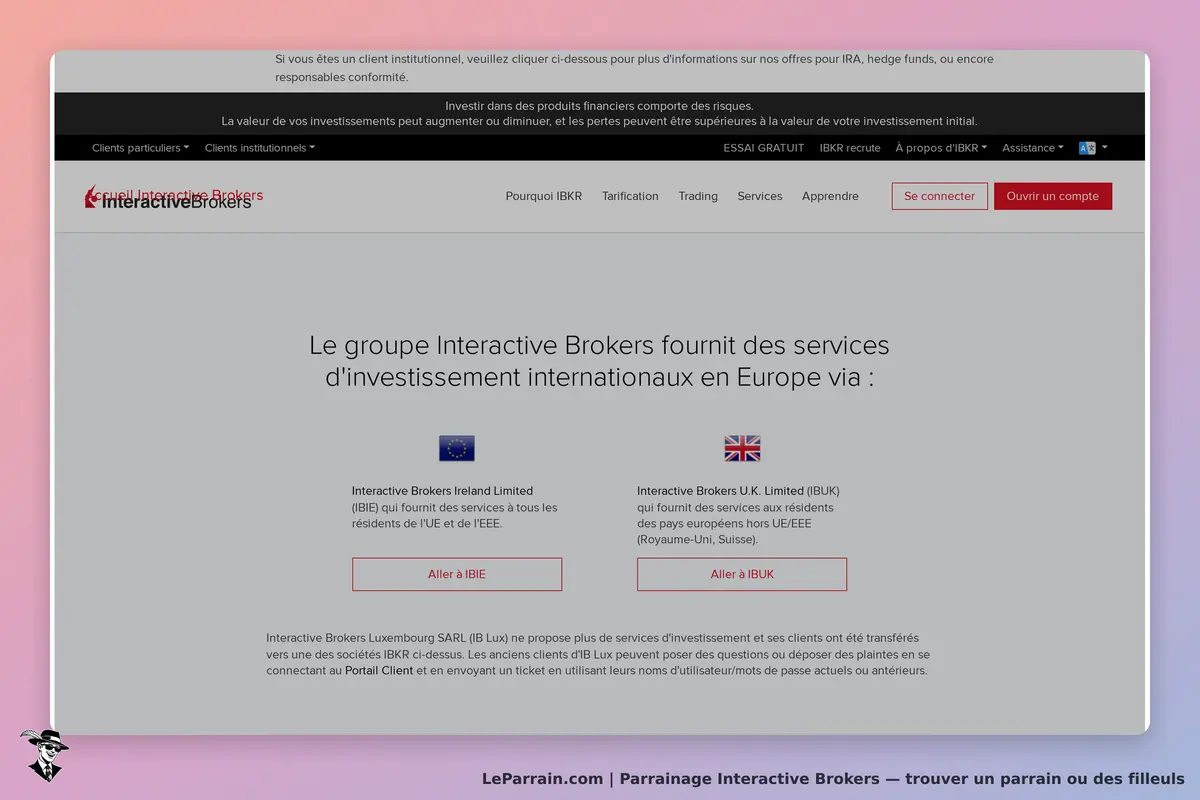Viewport: 1200px width, 800px height.
Task: Open the Pourquoi IBKR menu
Action: point(544,196)
